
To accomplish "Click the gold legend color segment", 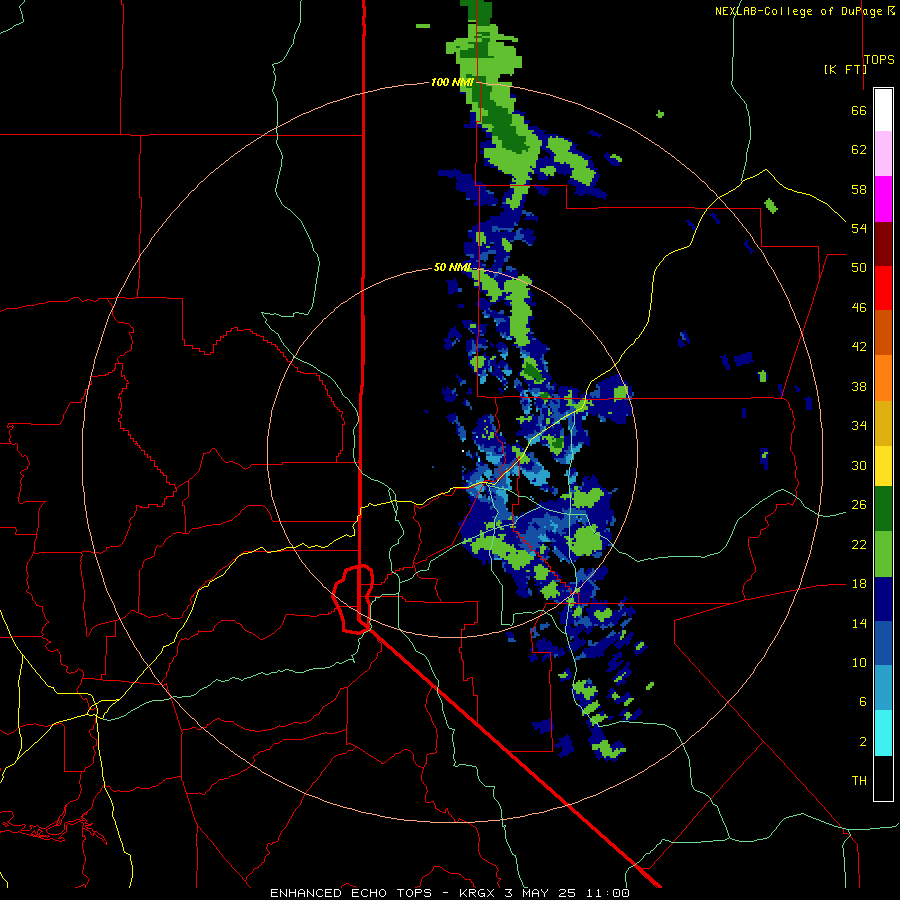I will [x=883, y=422].
